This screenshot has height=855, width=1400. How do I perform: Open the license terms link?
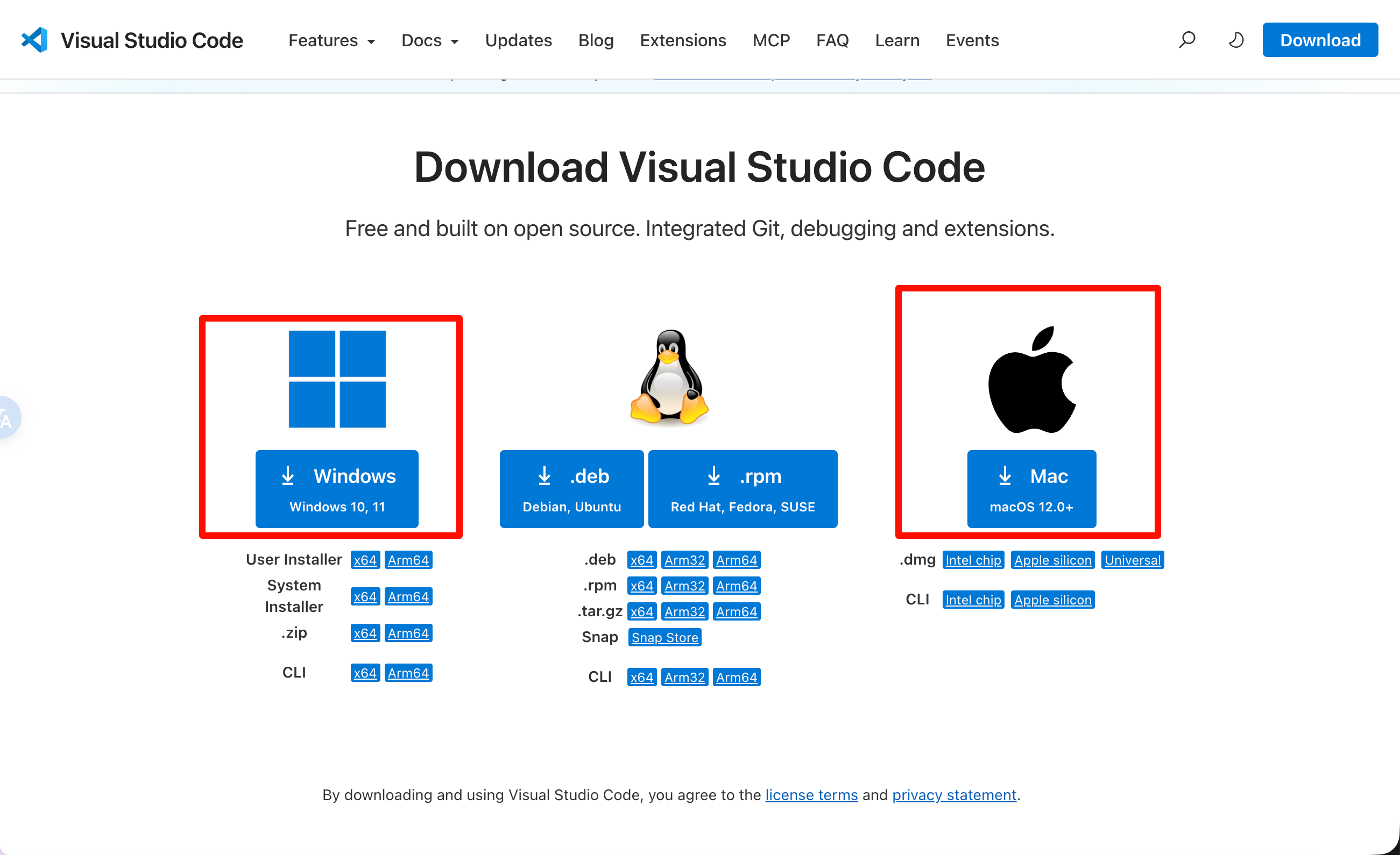[x=811, y=795]
